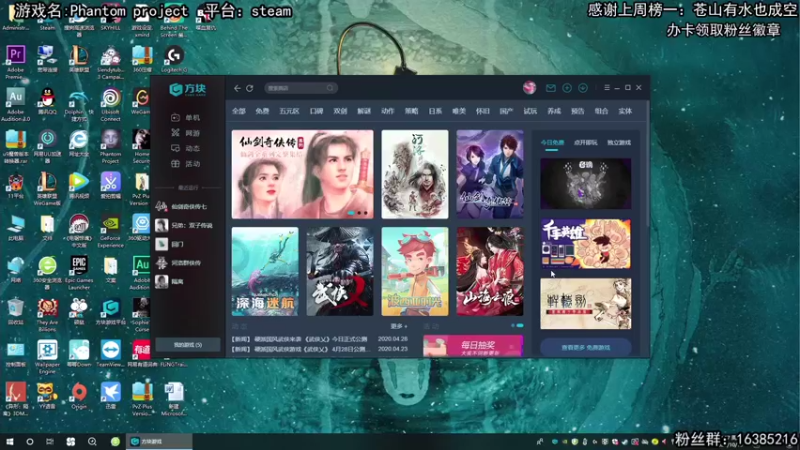Open GeForce Experience desktop icon
Image resolution: width=800 pixels, height=450 pixels.
[110, 231]
